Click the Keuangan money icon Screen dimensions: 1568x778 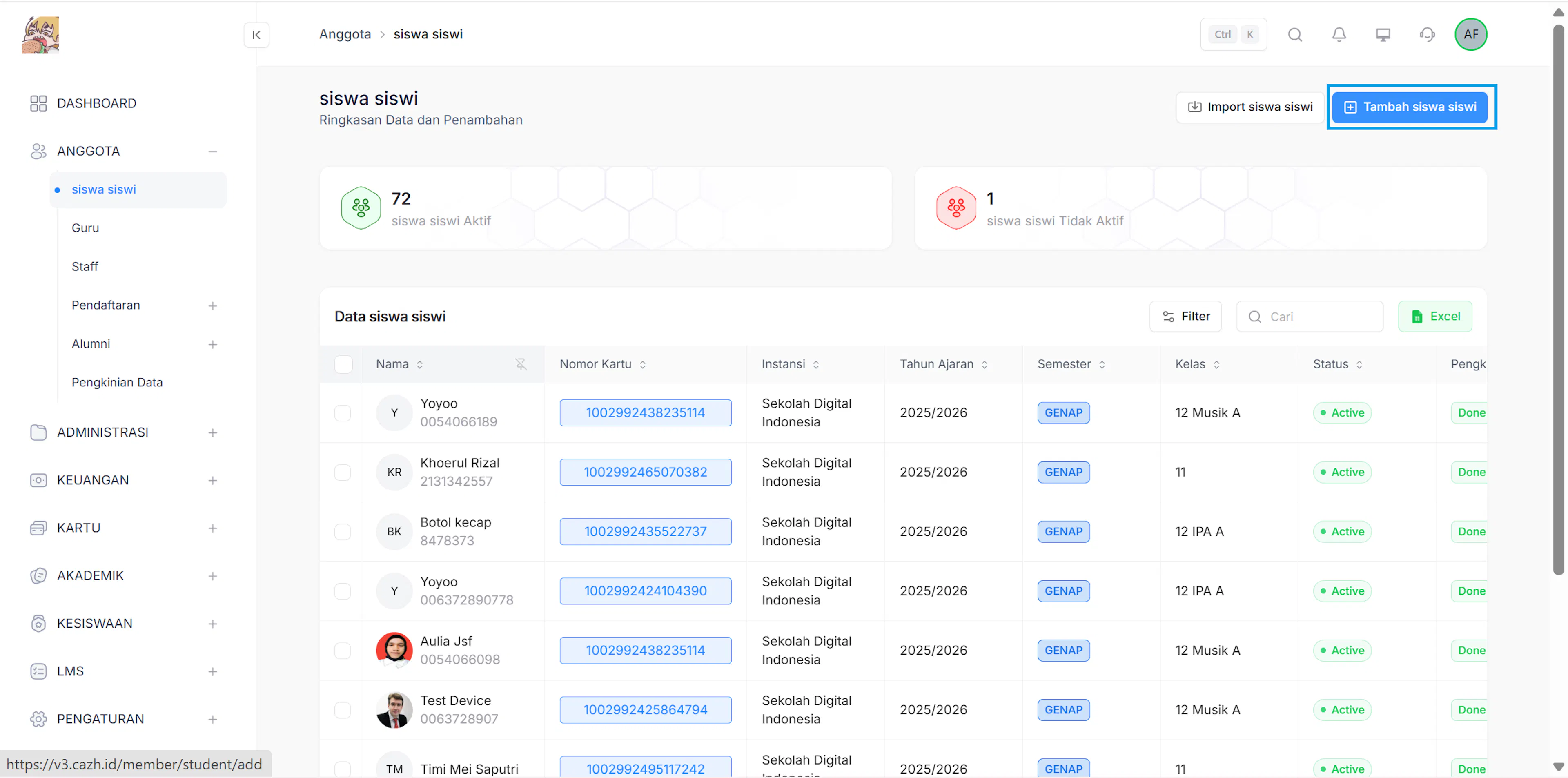[x=38, y=480]
